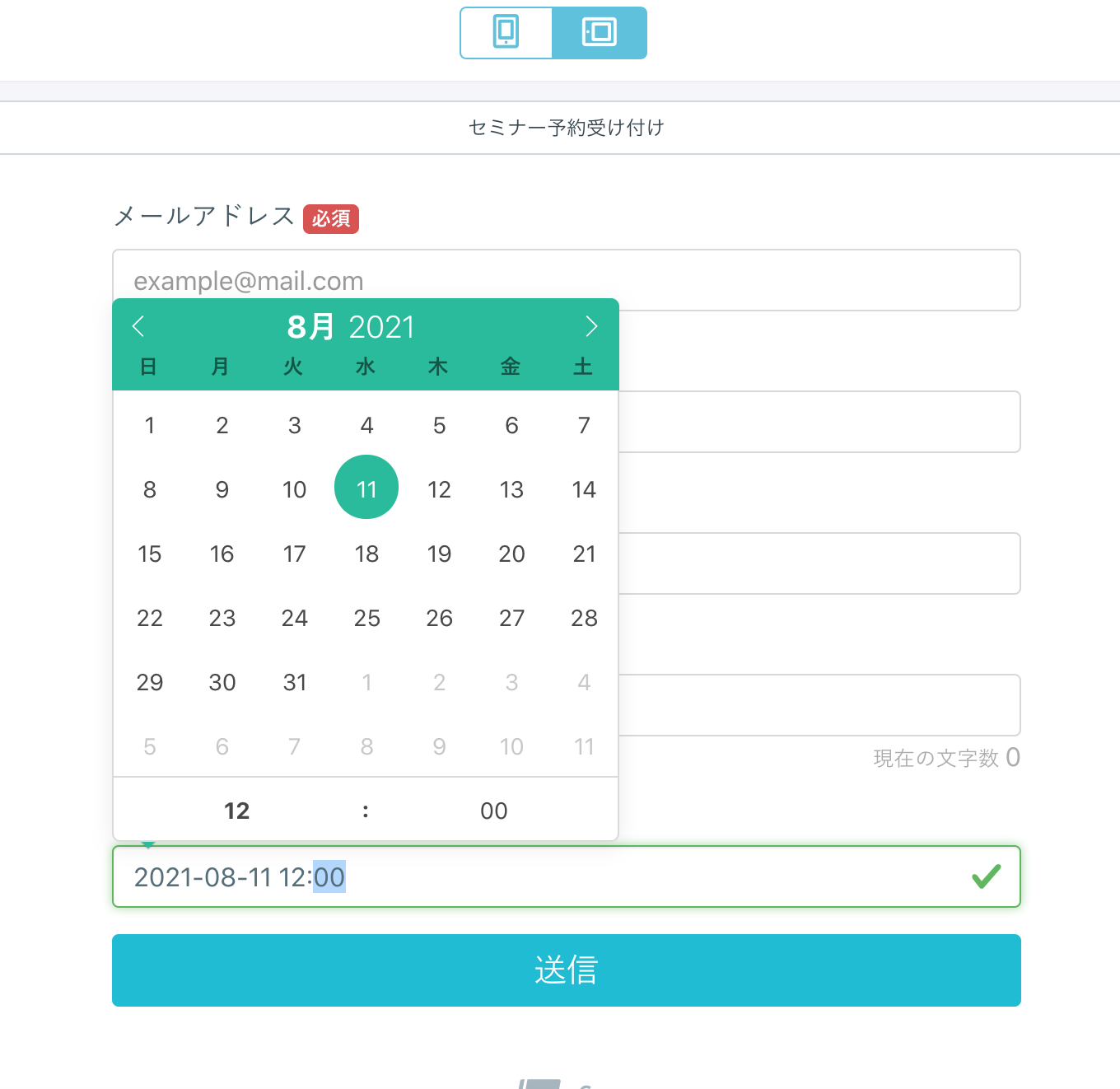The height and width of the screenshot is (1089, 1120).
Task: Click the セミナー予約受け付け title
Action: (x=567, y=128)
